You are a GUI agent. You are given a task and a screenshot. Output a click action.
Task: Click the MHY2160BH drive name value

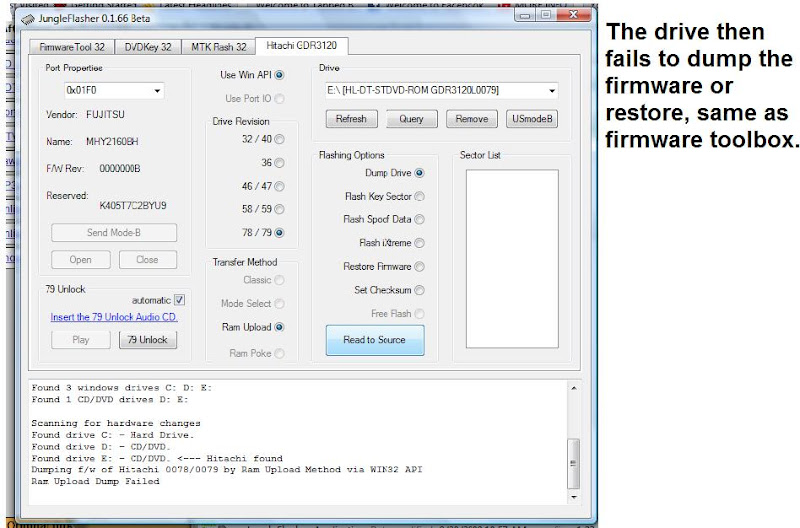pos(112,141)
